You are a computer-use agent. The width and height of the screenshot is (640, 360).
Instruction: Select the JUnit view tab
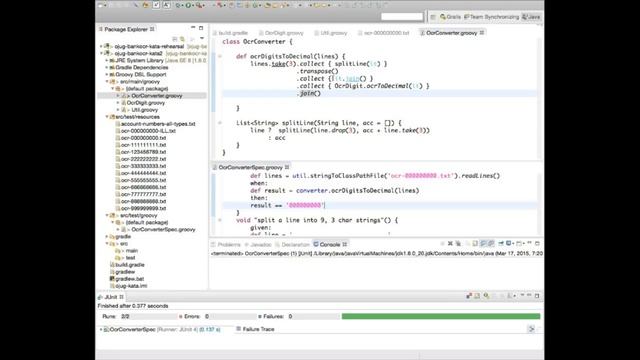111,297
